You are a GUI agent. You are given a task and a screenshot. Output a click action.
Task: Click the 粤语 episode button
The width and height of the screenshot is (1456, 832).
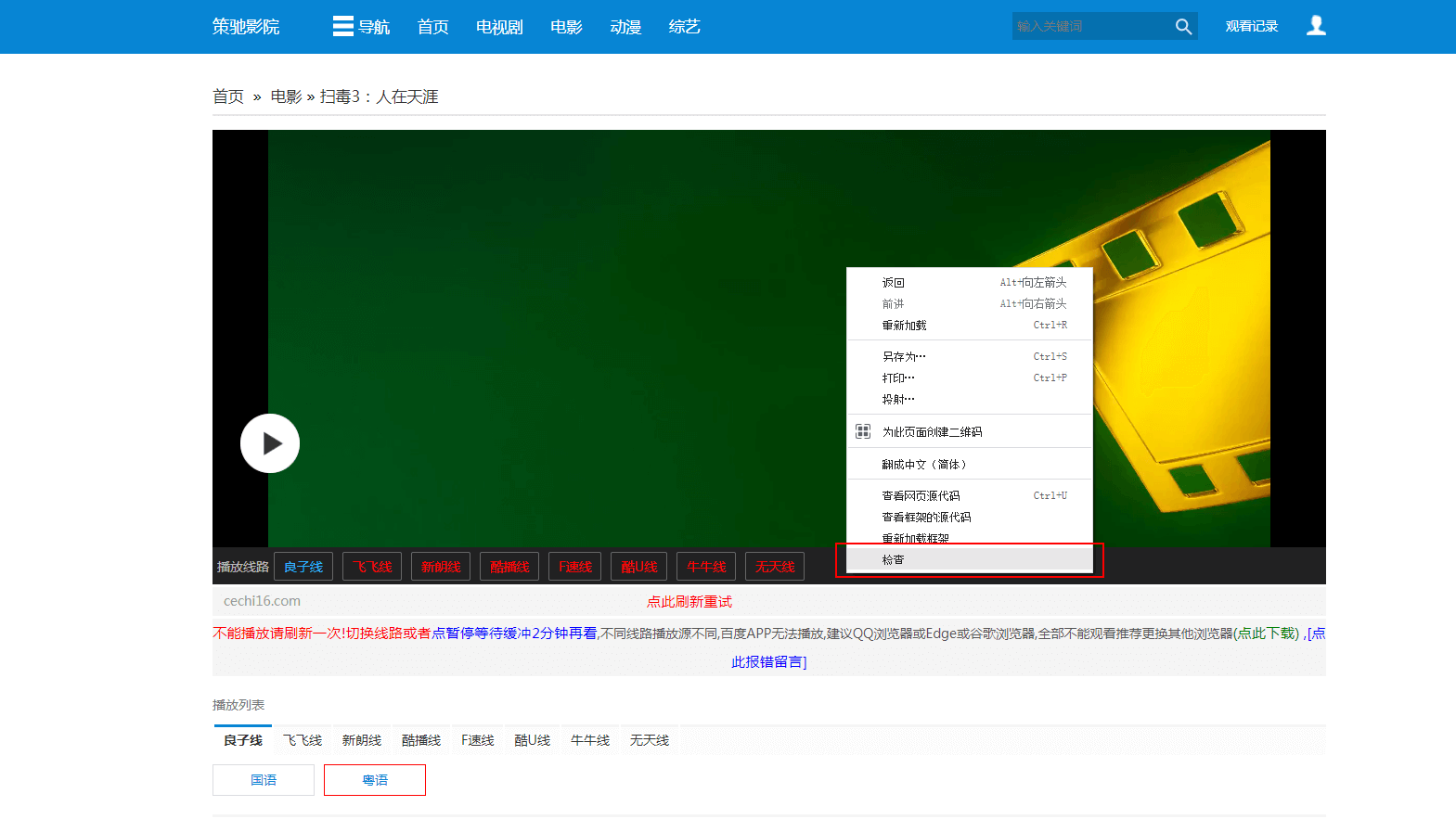(x=375, y=780)
